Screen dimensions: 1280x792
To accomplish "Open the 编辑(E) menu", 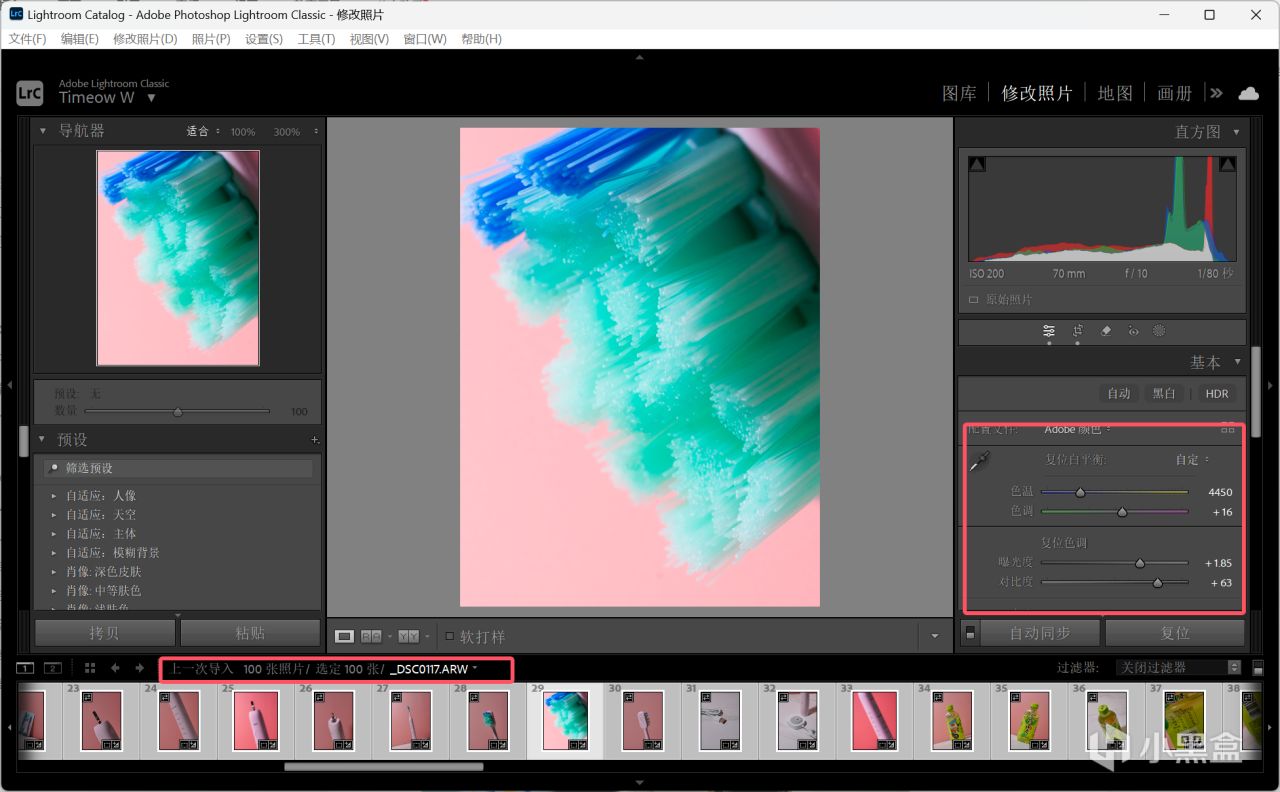I will click(x=80, y=39).
